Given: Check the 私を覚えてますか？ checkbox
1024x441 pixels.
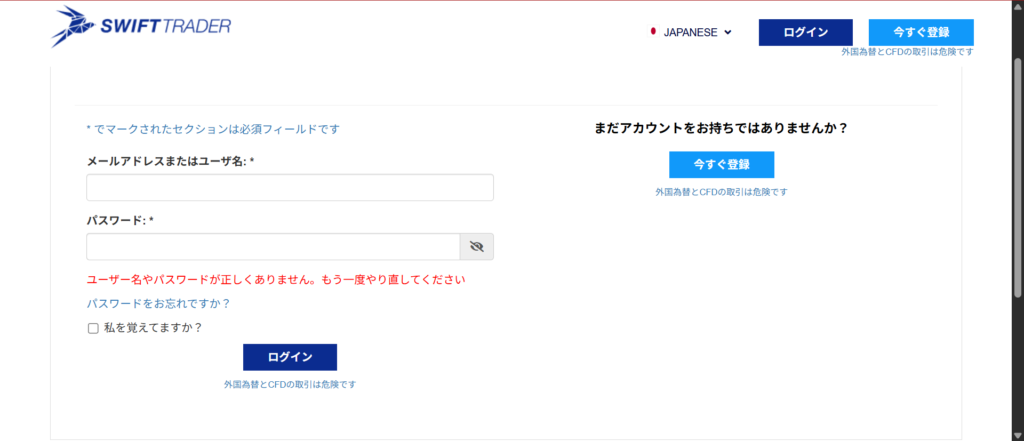Looking at the screenshot, I should coord(93,328).
